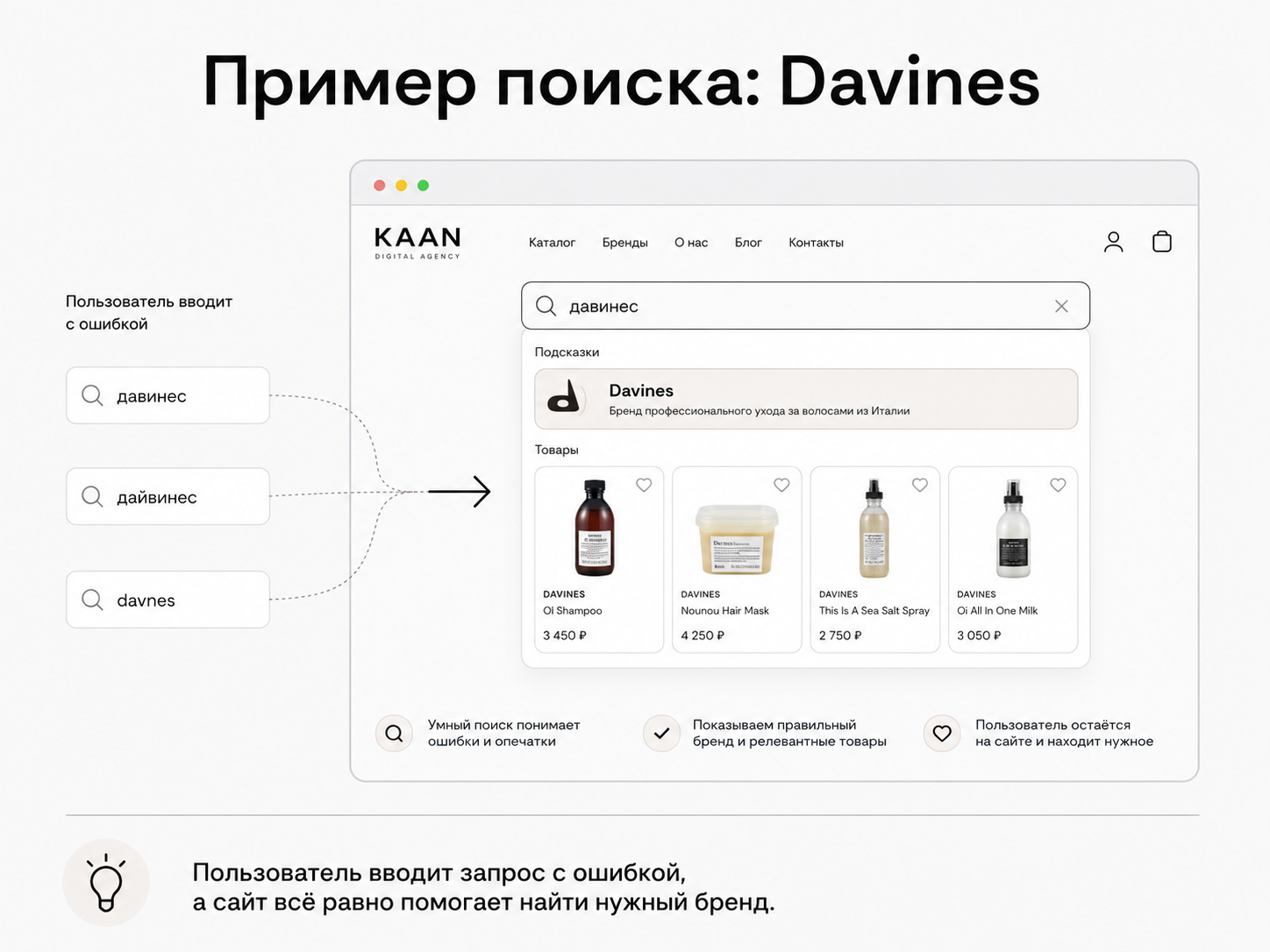
Task: Click the дайвинес example search box
Action: (168, 496)
